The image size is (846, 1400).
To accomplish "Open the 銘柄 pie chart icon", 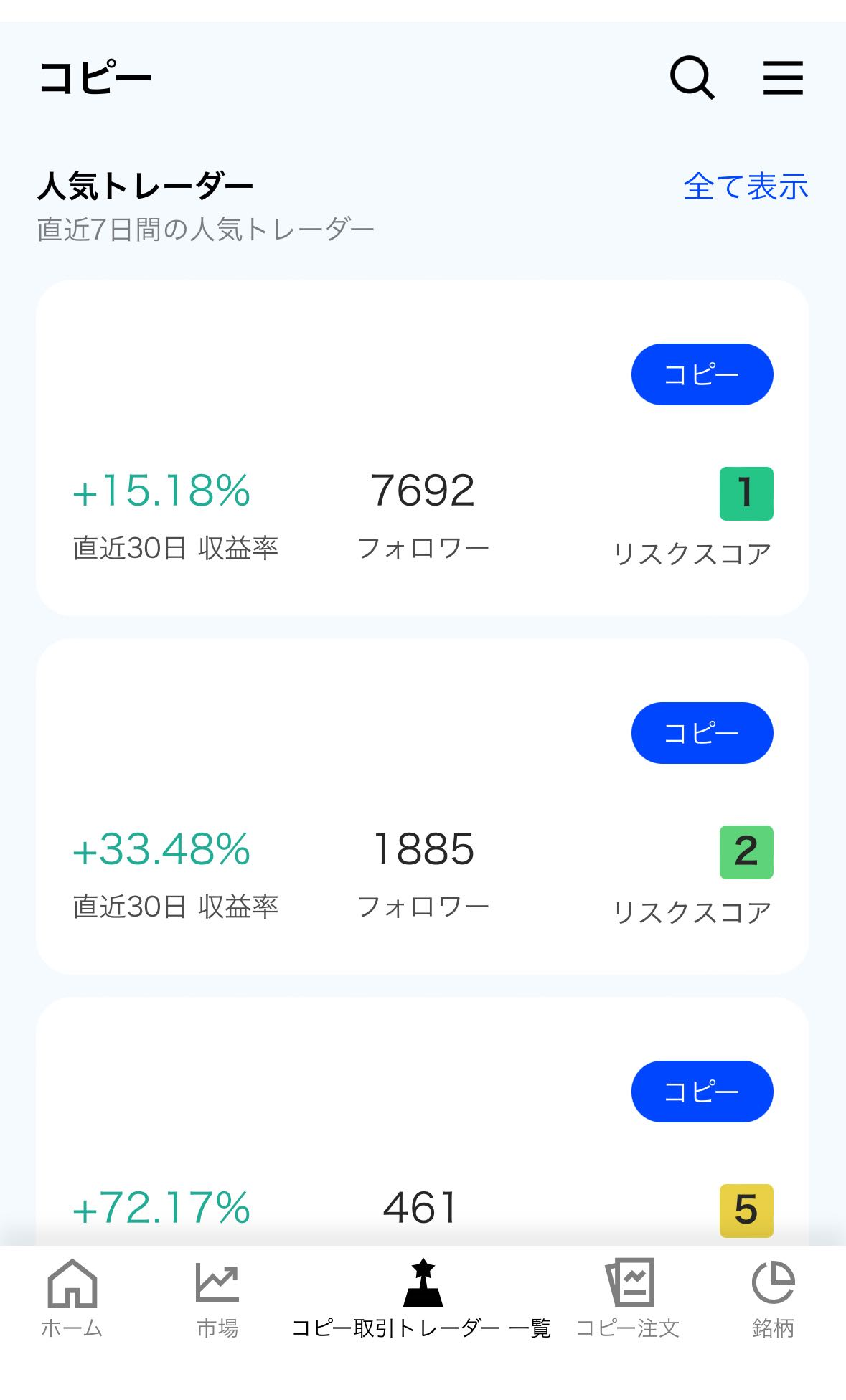I will 773,1282.
